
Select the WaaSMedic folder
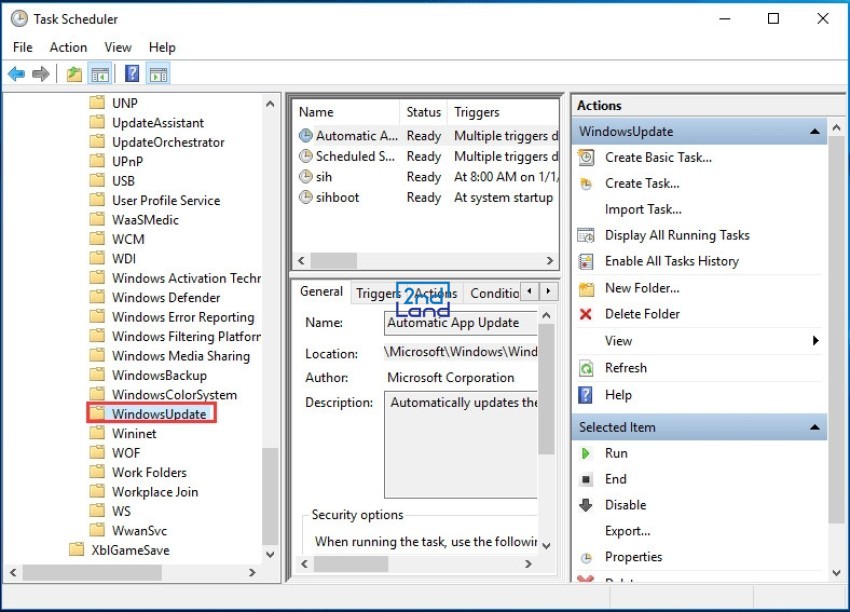coord(145,220)
